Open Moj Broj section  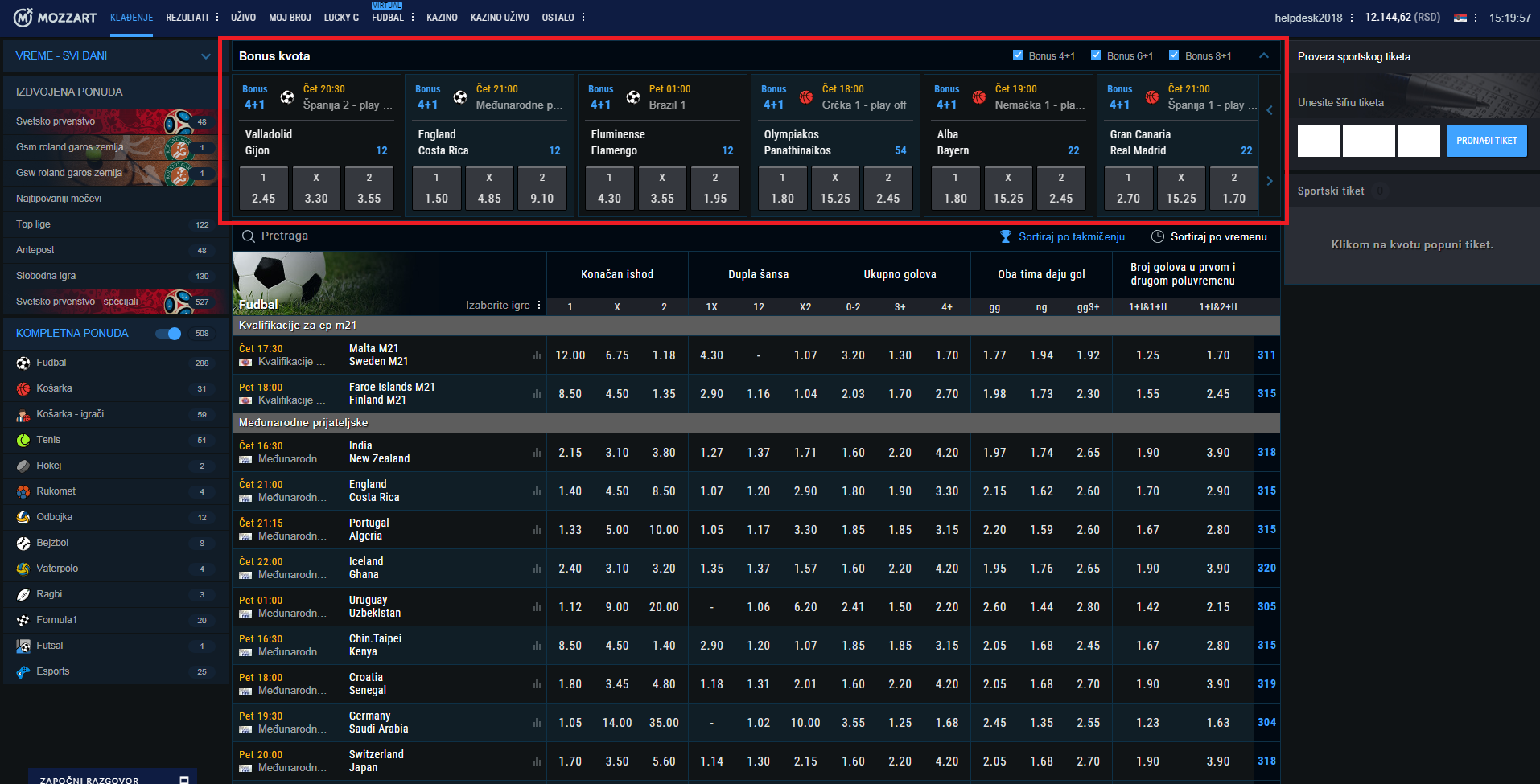(x=290, y=17)
